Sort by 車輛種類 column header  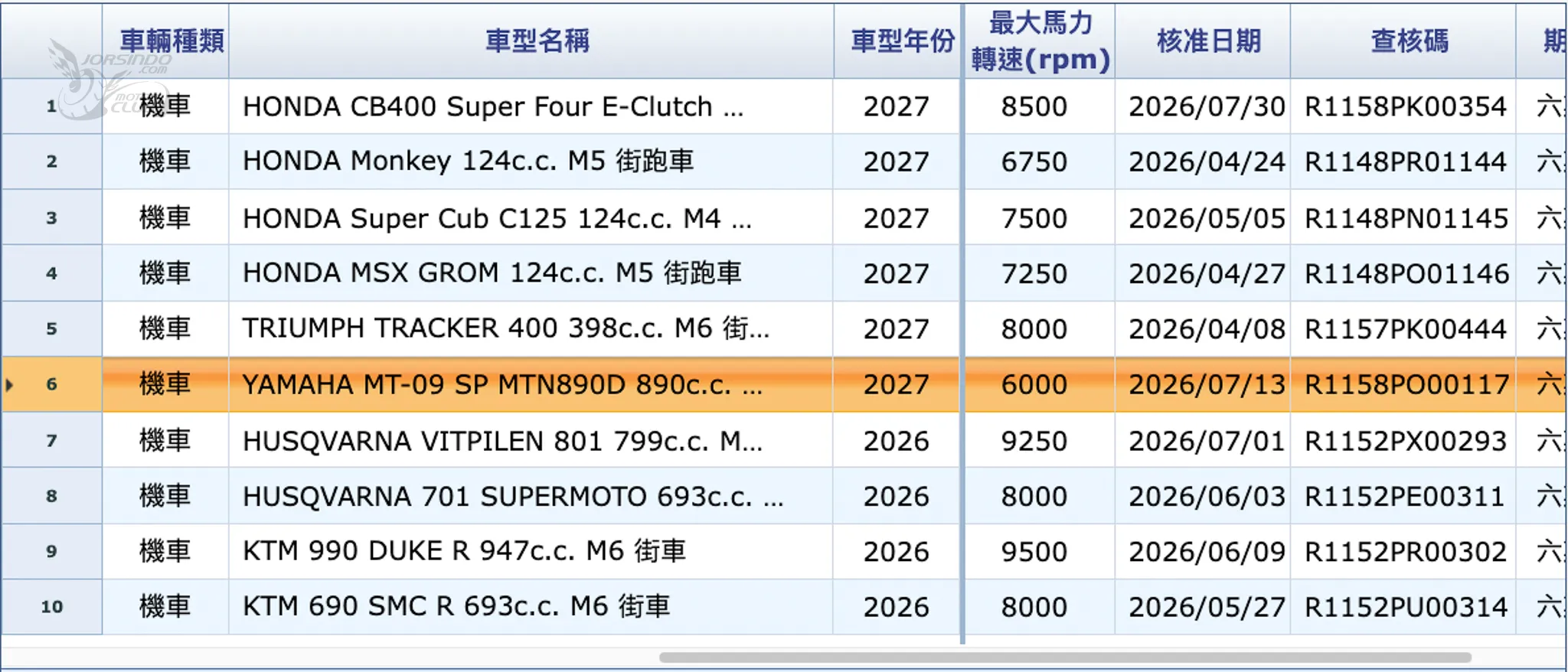point(165,41)
